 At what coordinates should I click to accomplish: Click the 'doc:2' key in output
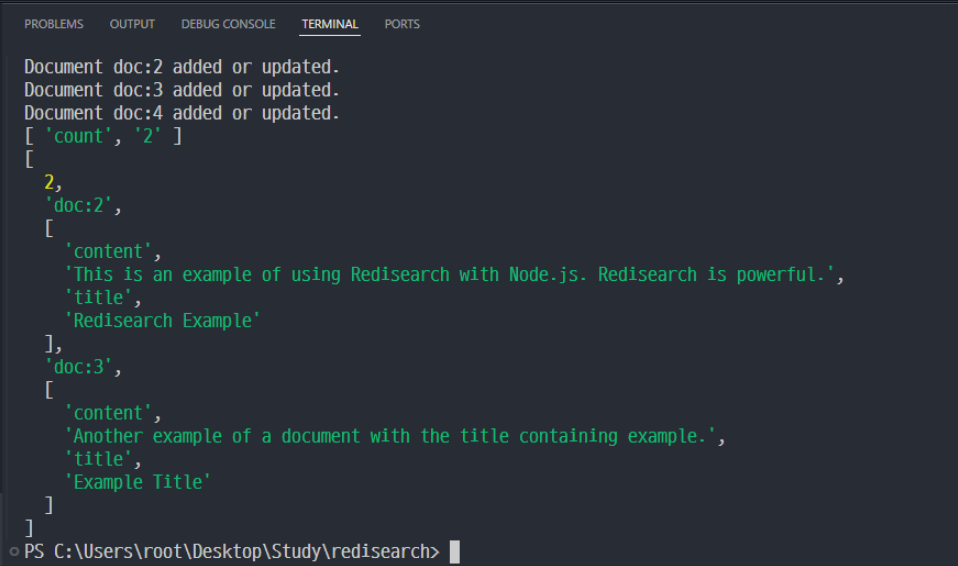pos(82,205)
